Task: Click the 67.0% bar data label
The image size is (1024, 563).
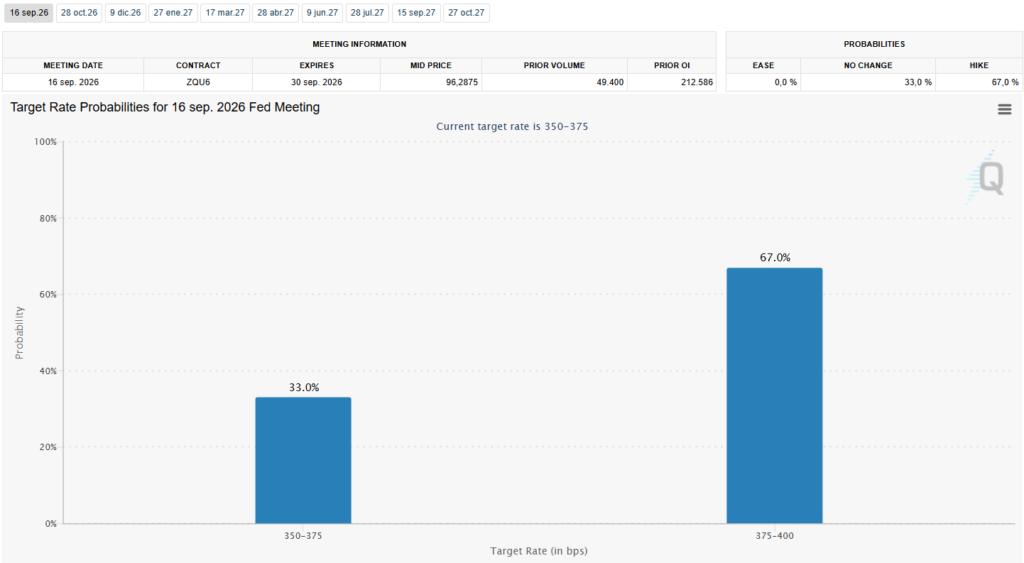Action: tap(775, 257)
